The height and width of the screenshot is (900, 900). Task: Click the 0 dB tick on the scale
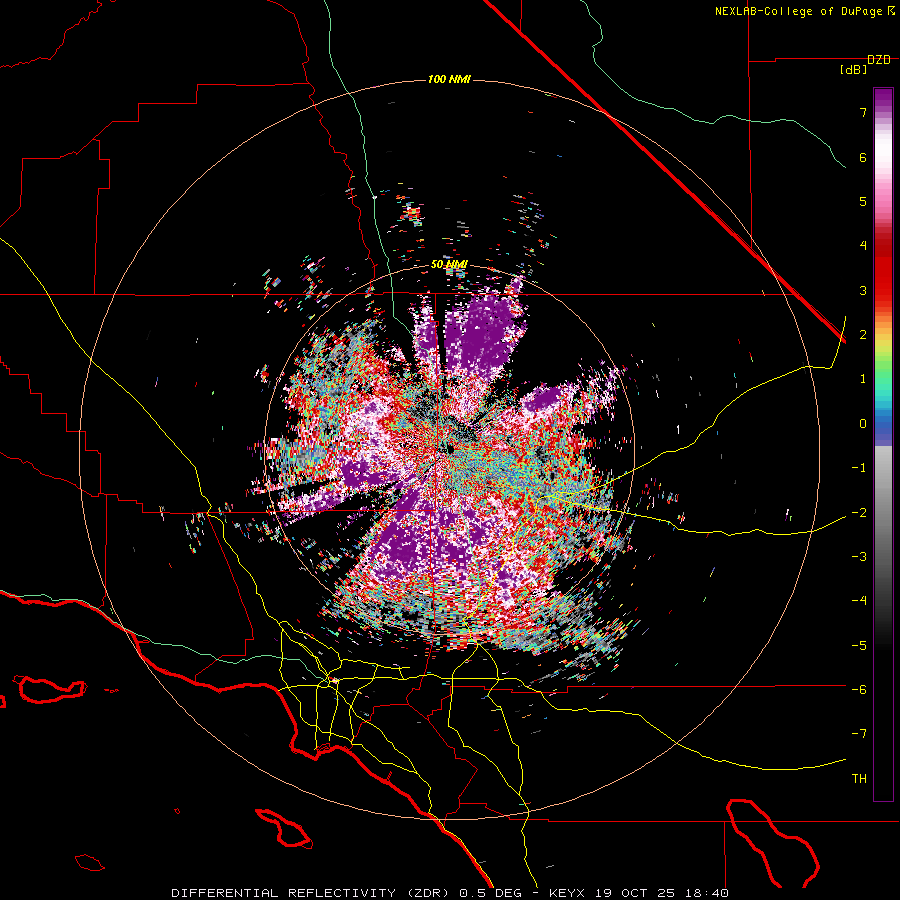863,424
